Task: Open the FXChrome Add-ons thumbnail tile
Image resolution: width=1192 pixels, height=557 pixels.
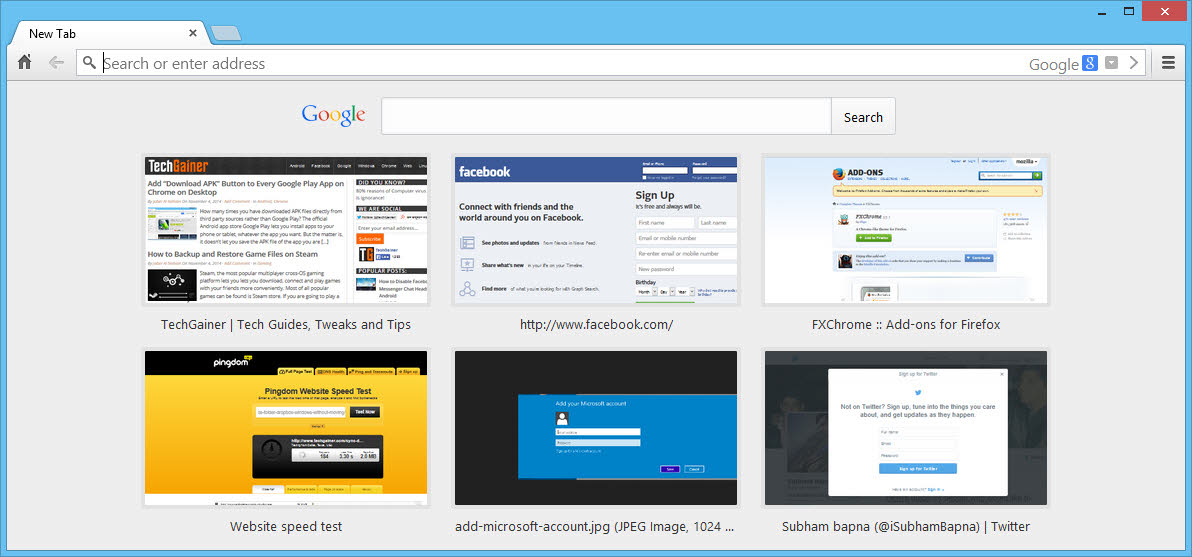Action: (906, 230)
